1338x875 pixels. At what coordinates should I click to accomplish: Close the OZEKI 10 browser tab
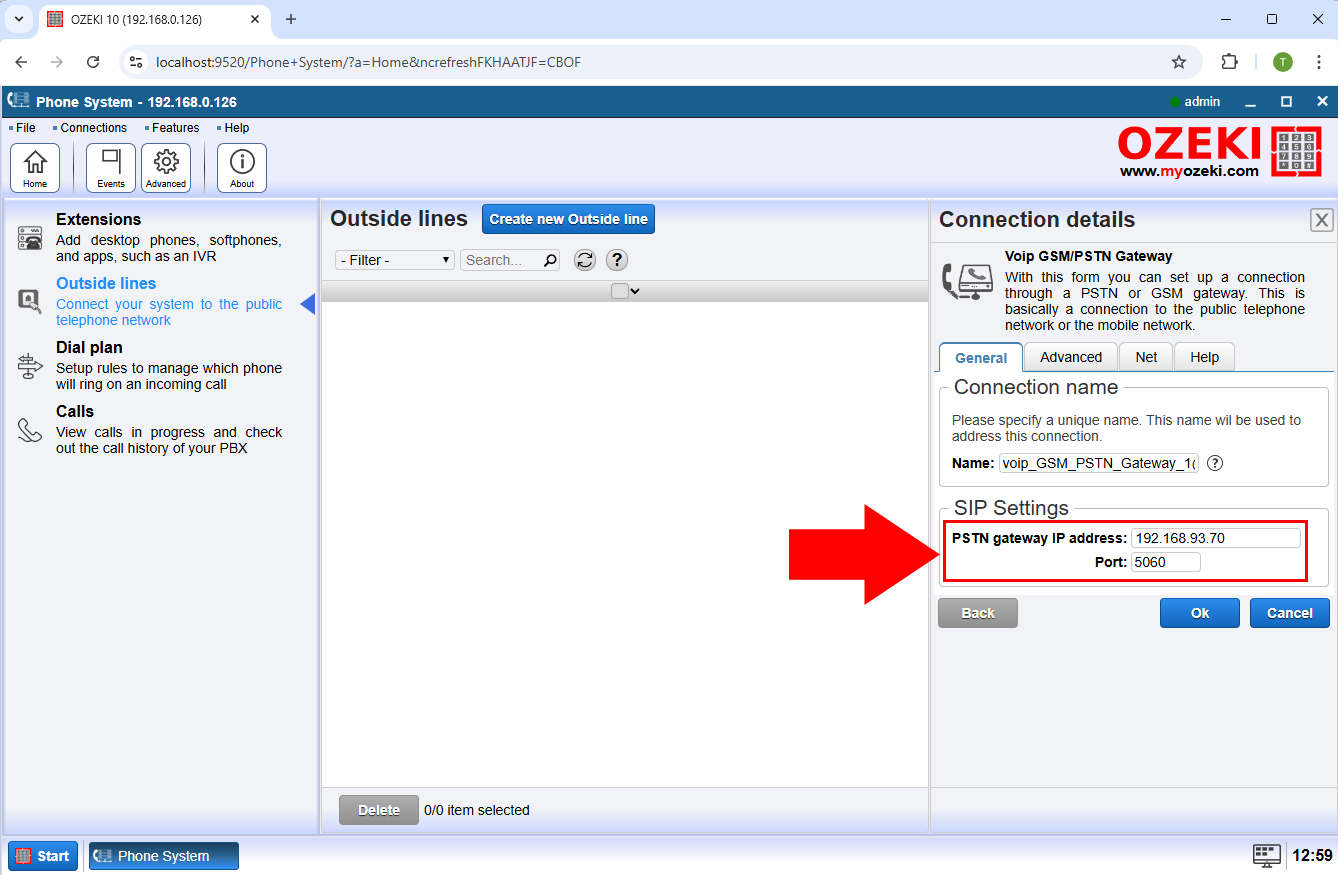[x=256, y=19]
